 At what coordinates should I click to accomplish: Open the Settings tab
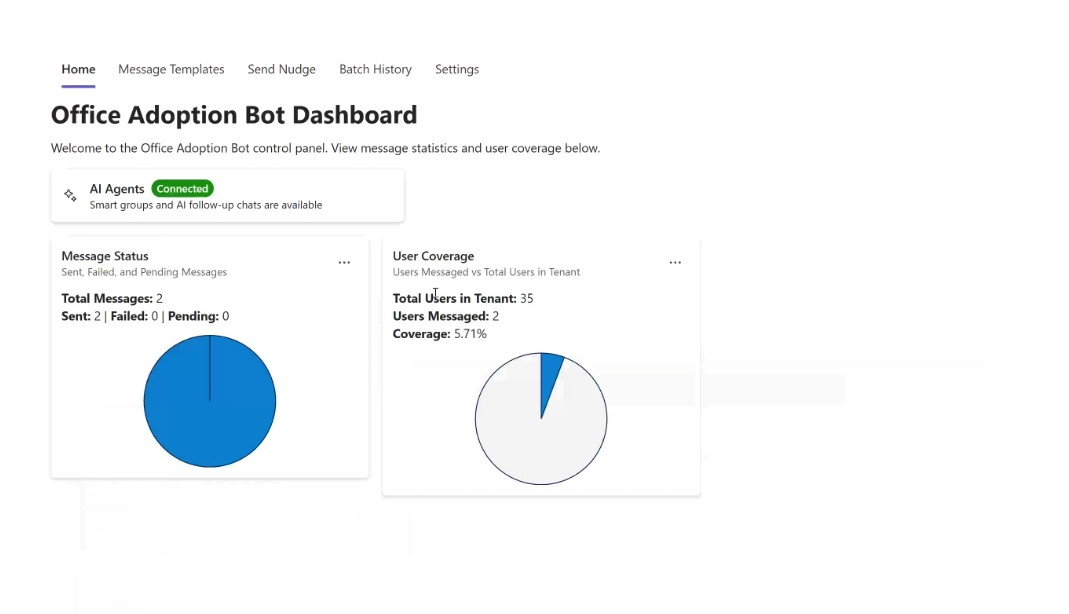pos(457,69)
